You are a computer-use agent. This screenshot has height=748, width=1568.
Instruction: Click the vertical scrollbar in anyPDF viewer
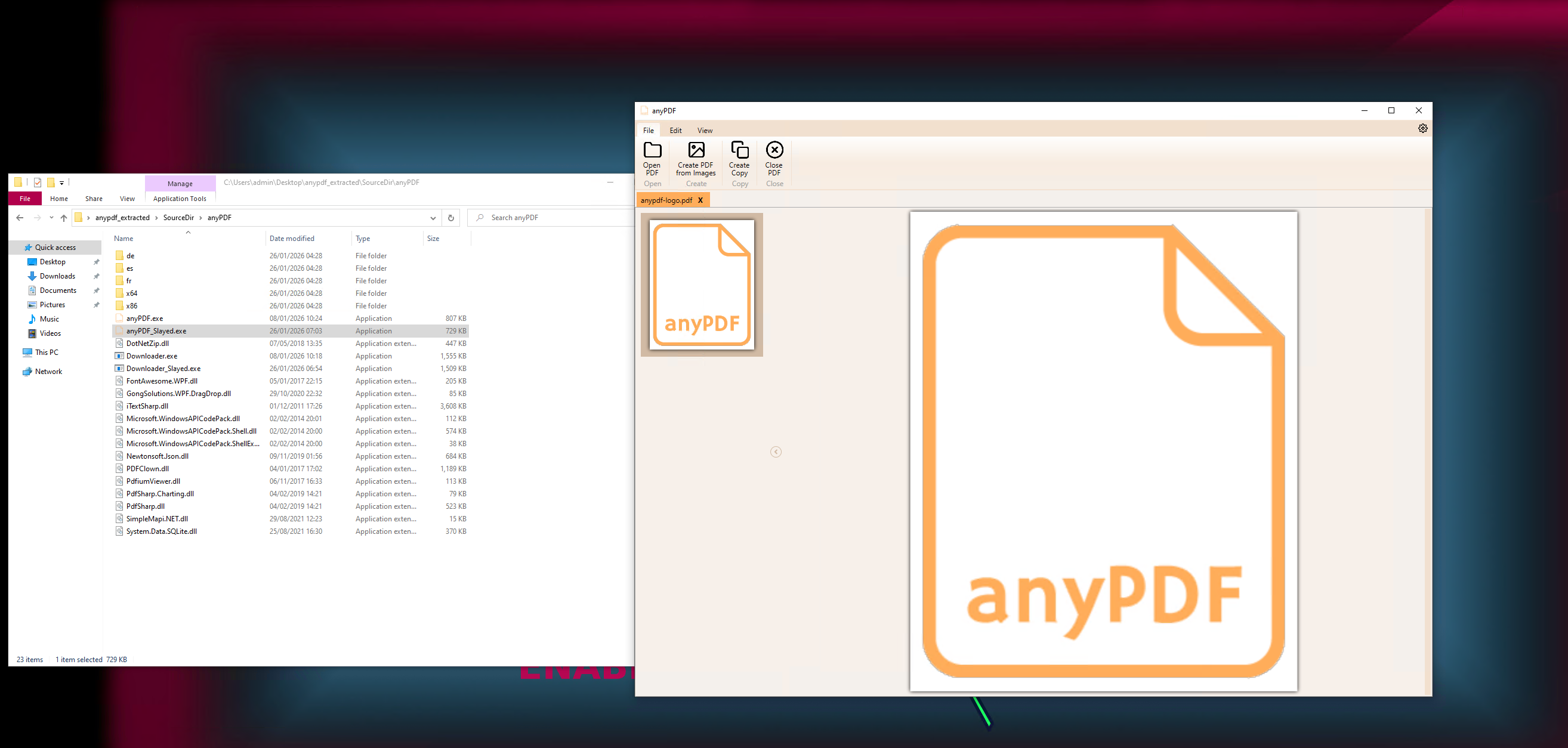(x=1428, y=452)
